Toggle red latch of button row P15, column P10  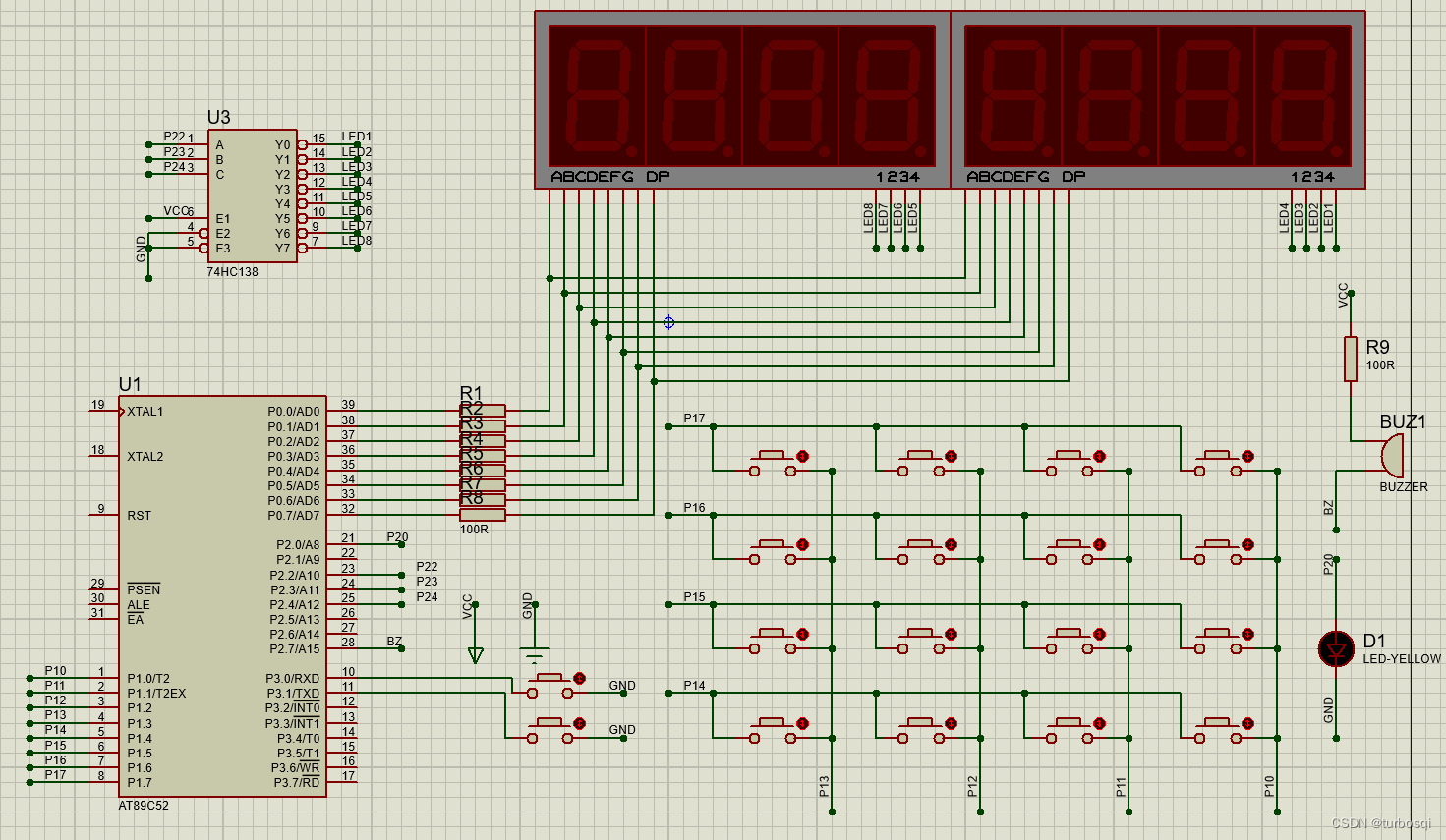coord(1247,634)
